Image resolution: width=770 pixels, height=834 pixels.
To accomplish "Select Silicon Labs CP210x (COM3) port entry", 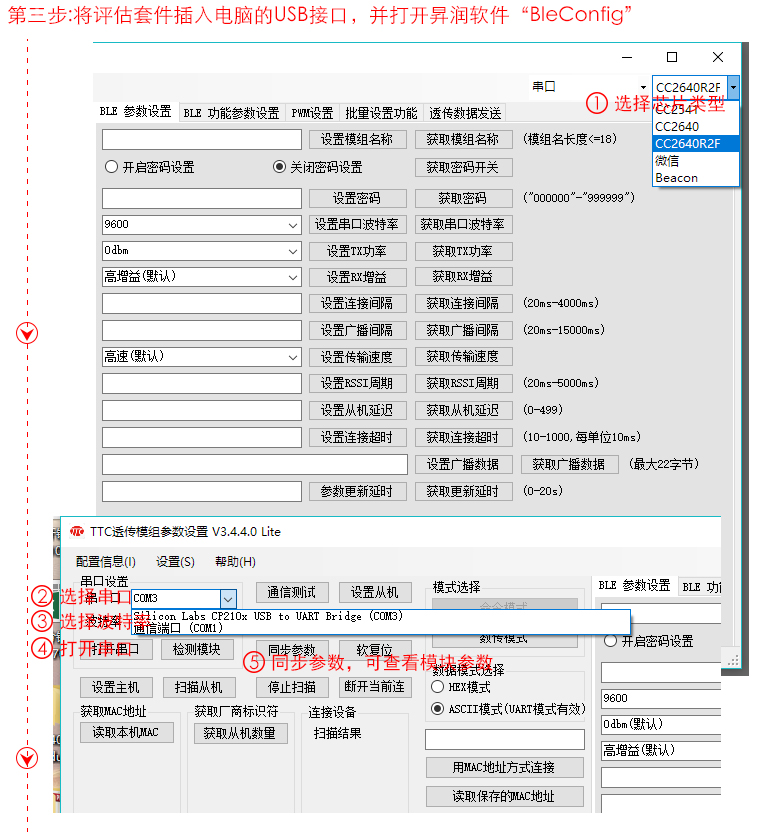I will click(x=380, y=616).
